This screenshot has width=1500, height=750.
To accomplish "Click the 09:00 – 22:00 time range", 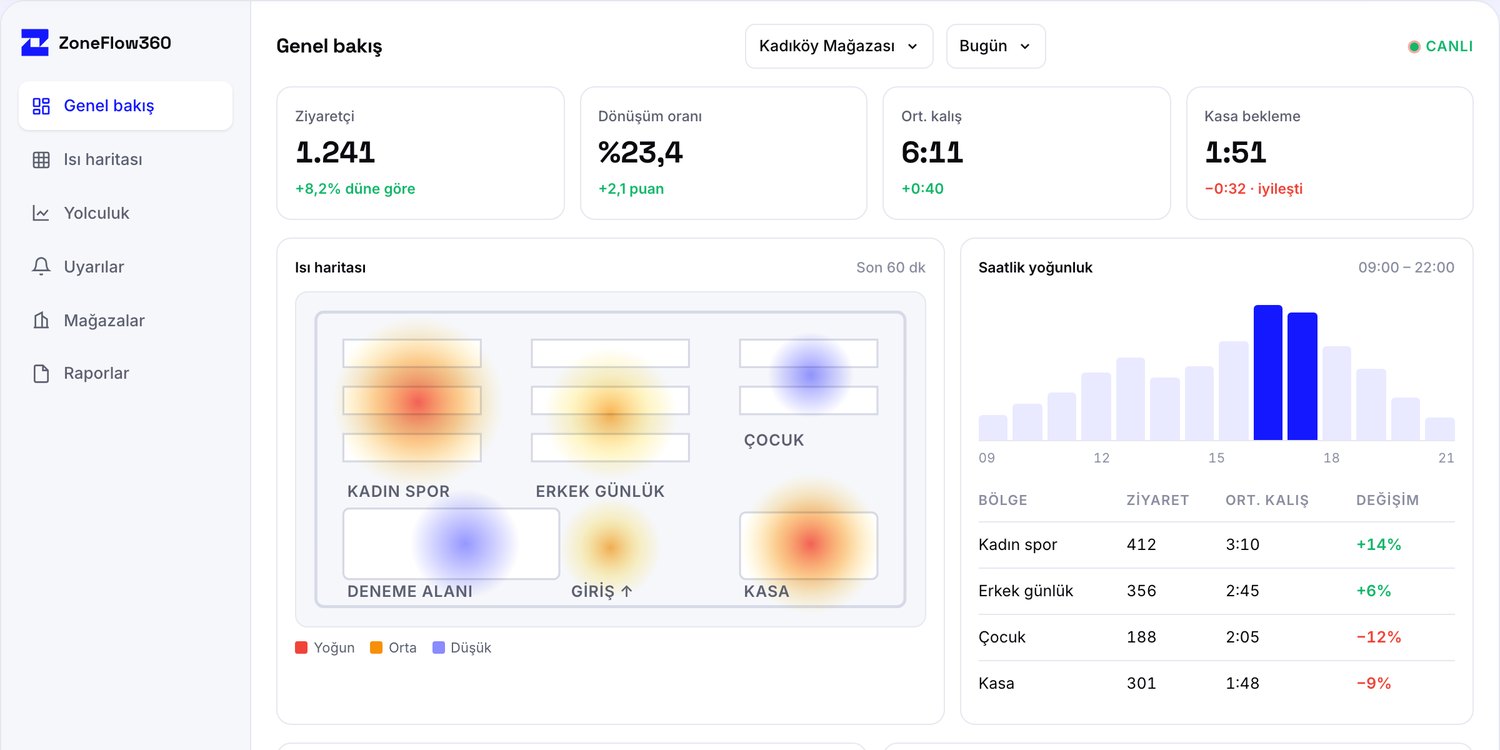I will [x=1406, y=268].
